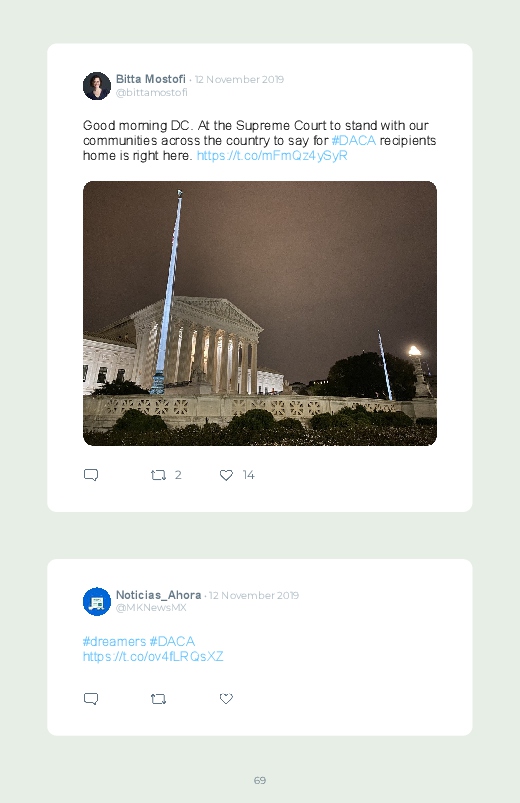
Task: Click the reply icon on Bitta Mostofi's tweet
Action: (x=91, y=475)
